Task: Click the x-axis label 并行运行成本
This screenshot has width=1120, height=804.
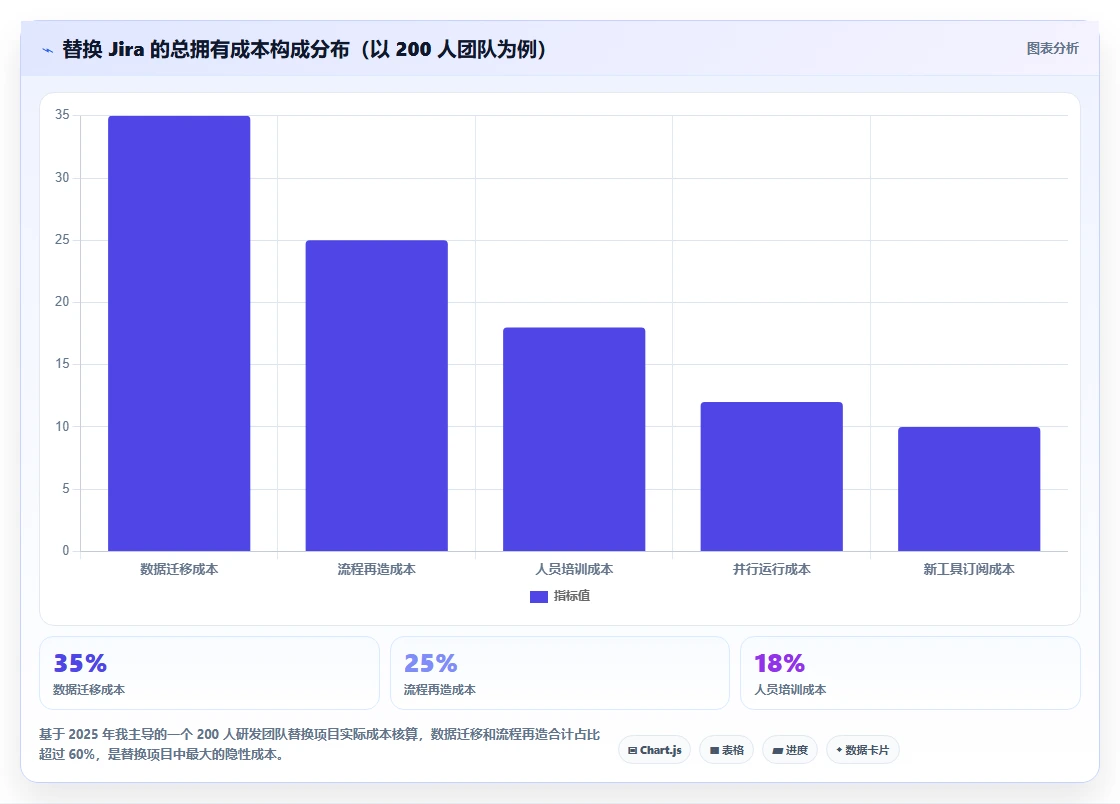Action: click(771, 570)
